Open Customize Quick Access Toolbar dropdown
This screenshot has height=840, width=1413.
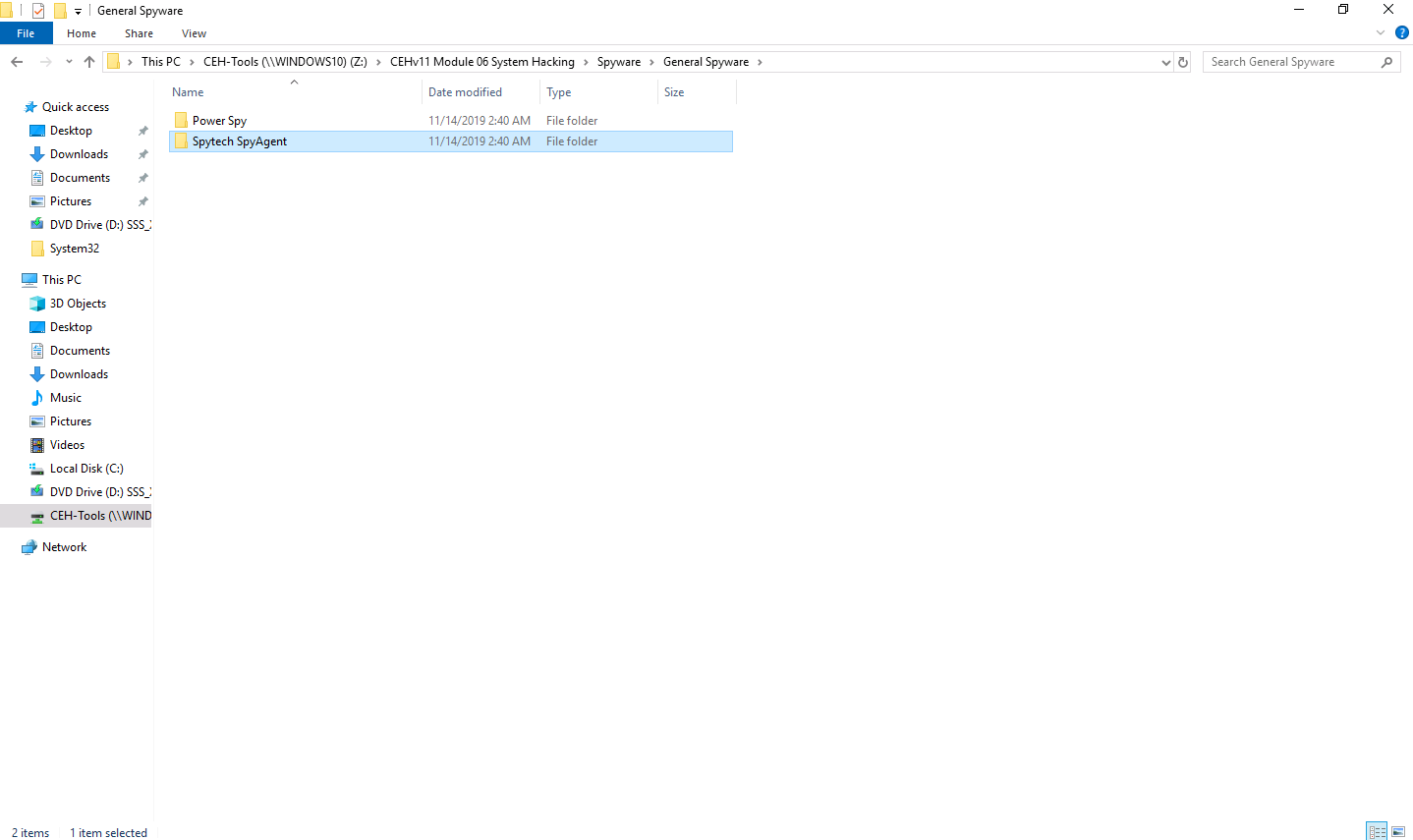78,12
